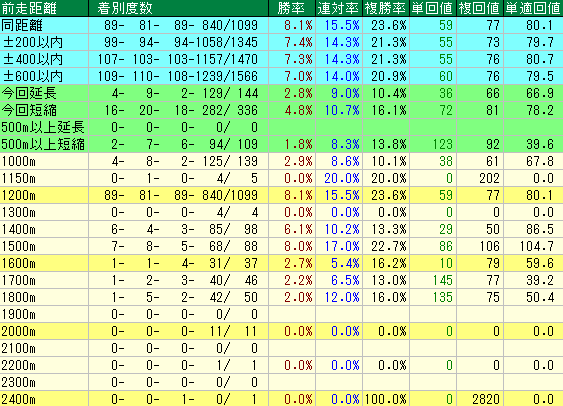The image size is (563, 406).
Task: Select the 1500m row label
Action: 19,246
